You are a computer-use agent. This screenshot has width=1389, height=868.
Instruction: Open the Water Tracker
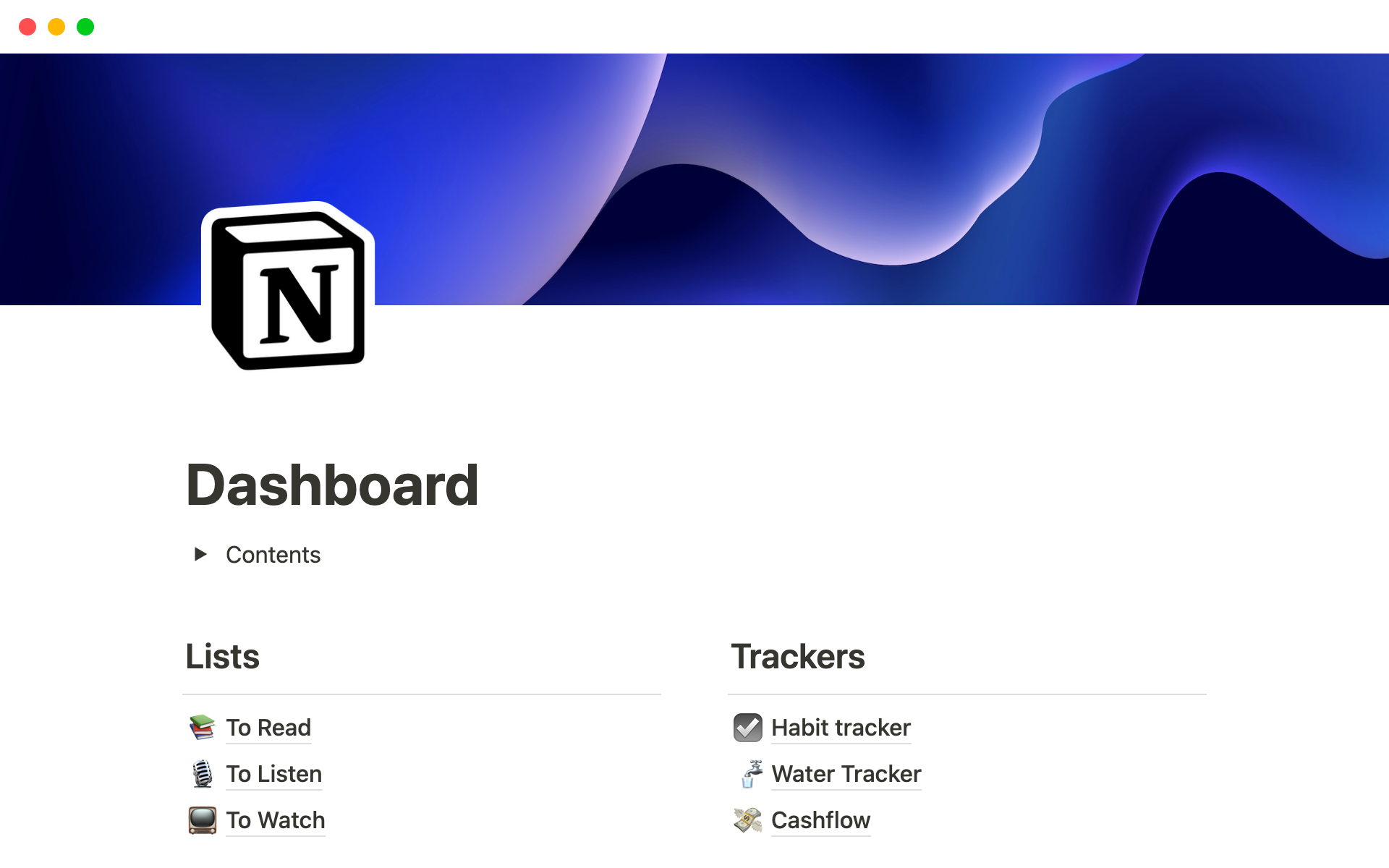845,773
